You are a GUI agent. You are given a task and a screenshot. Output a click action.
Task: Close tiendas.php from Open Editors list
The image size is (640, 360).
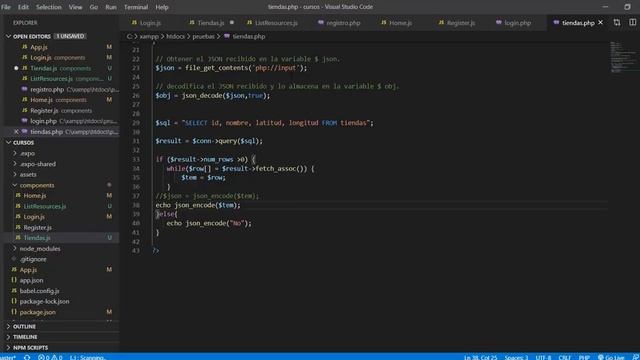(x=16, y=132)
